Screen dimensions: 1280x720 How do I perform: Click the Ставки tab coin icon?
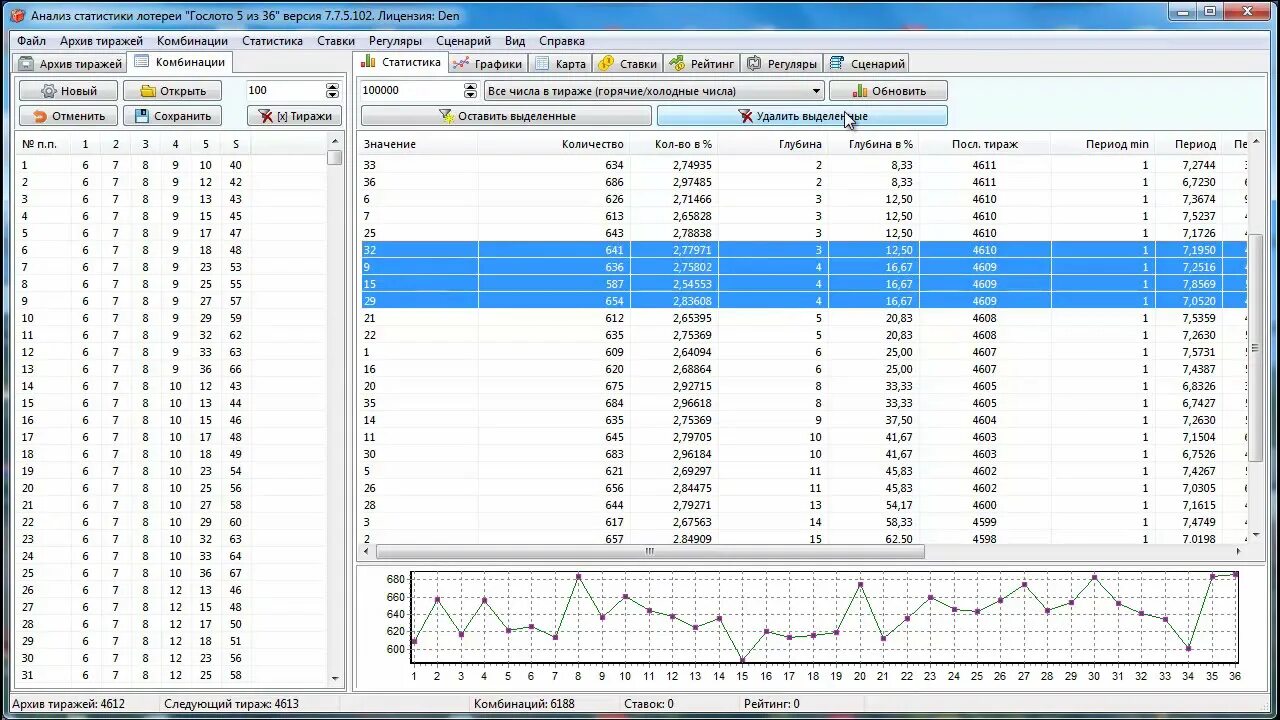(606, 64)
